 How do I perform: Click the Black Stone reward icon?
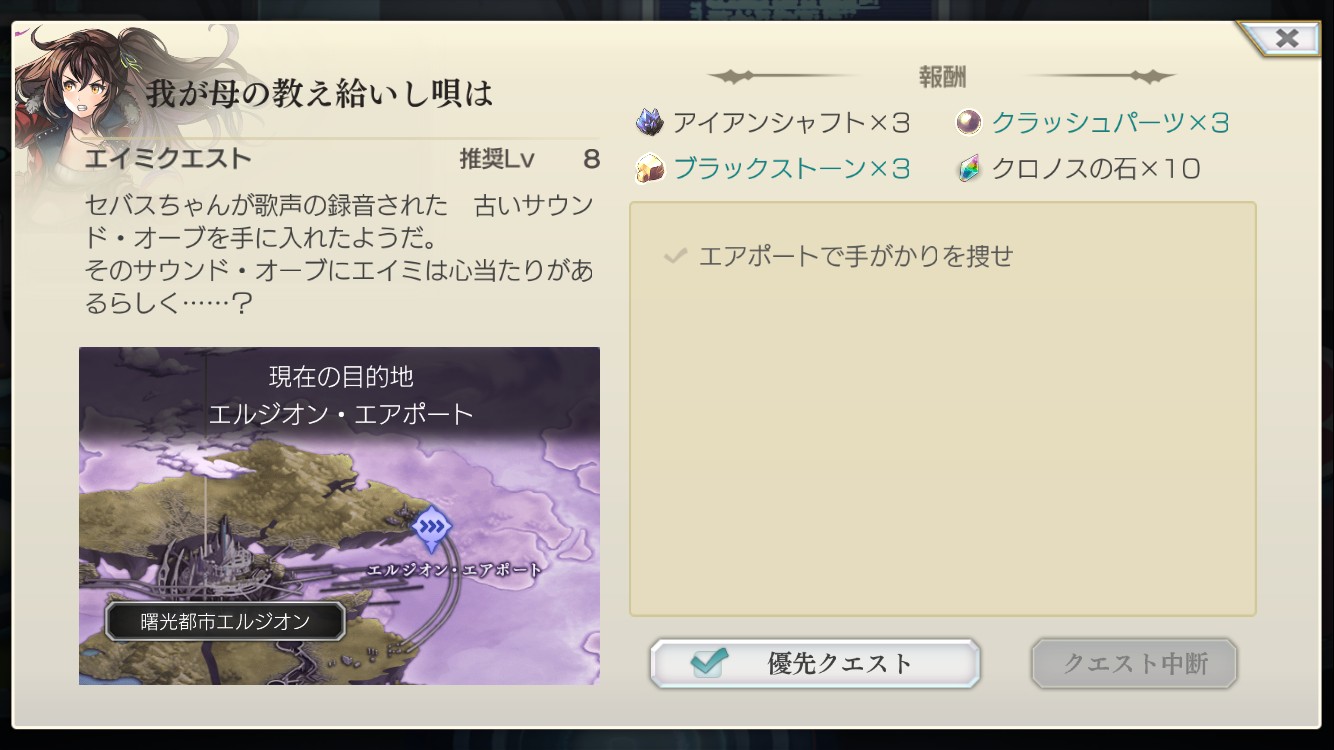click(650, 168)
